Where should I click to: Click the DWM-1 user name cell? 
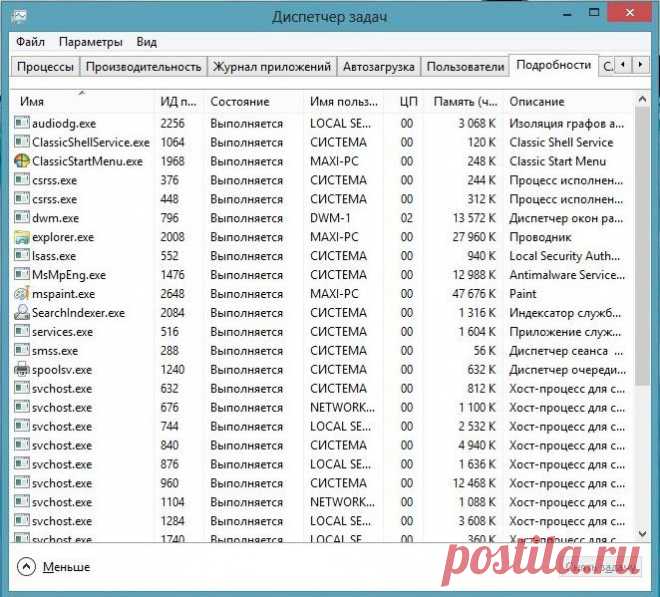[330, 218]
